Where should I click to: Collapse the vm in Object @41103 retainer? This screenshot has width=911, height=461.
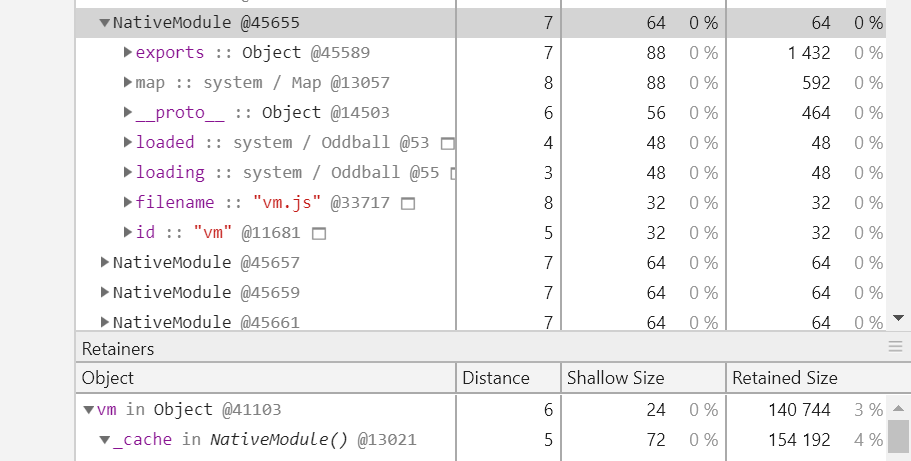coord(89,410)
